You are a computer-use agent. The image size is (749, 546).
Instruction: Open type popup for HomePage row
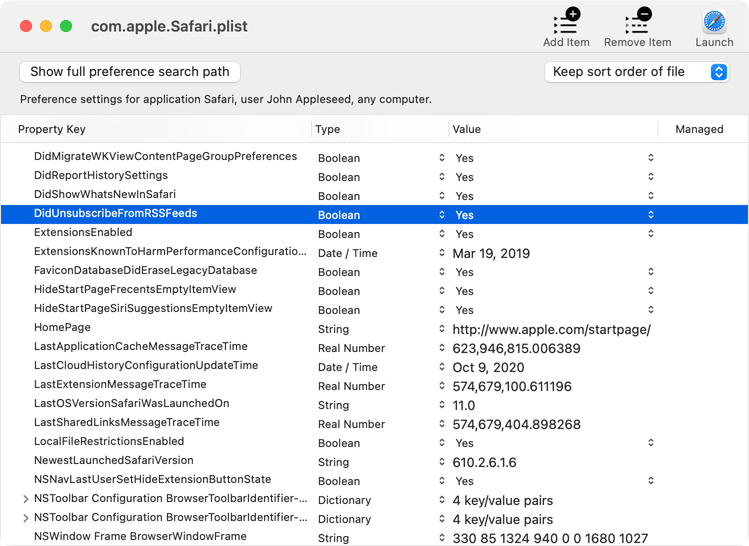(442, 329)
